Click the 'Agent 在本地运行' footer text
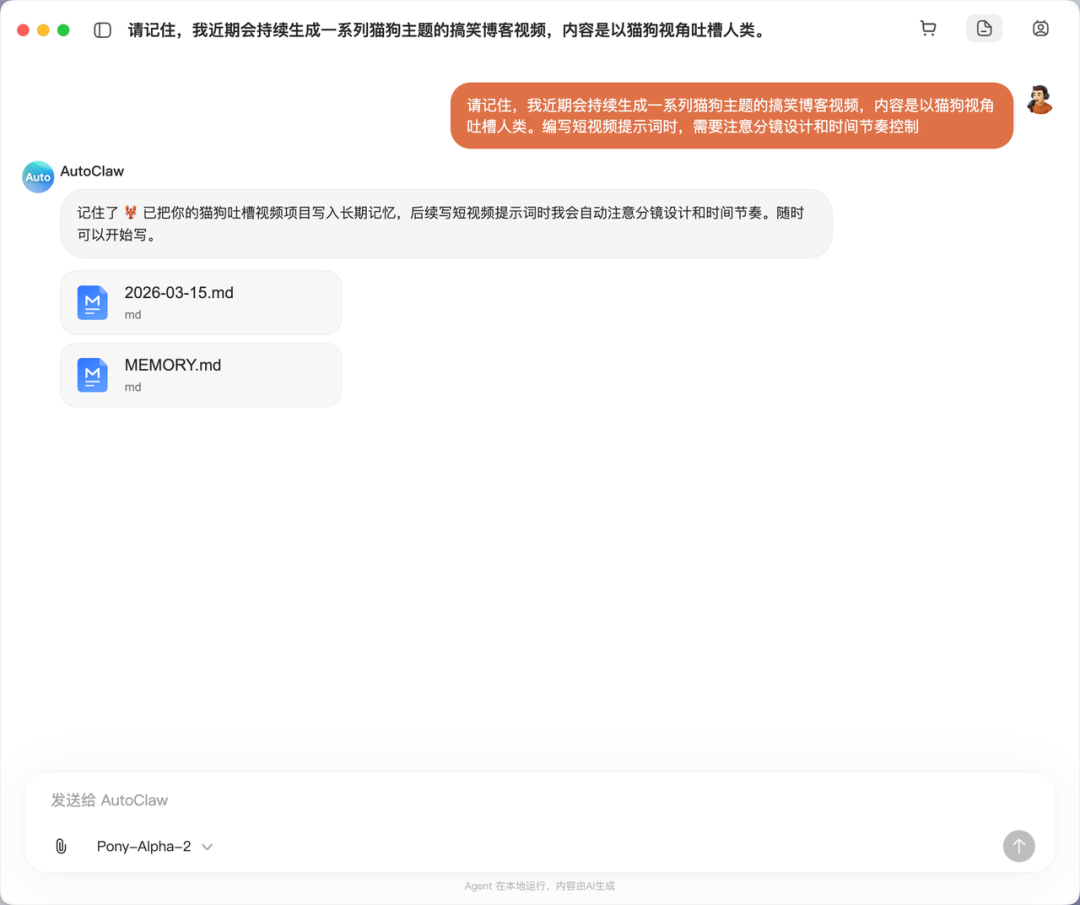This screenshot has height=905, width=1080. (540, 886)
